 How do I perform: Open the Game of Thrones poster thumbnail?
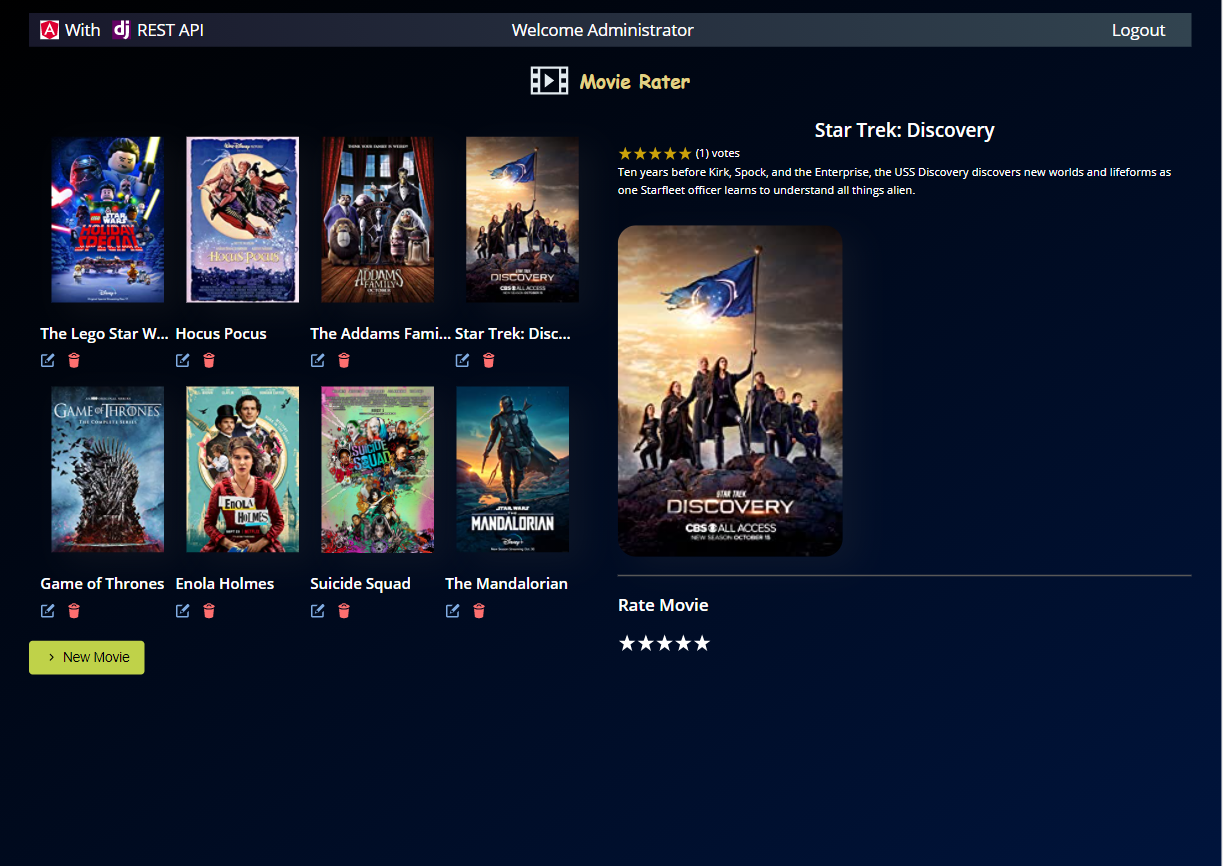pos(107,468)
